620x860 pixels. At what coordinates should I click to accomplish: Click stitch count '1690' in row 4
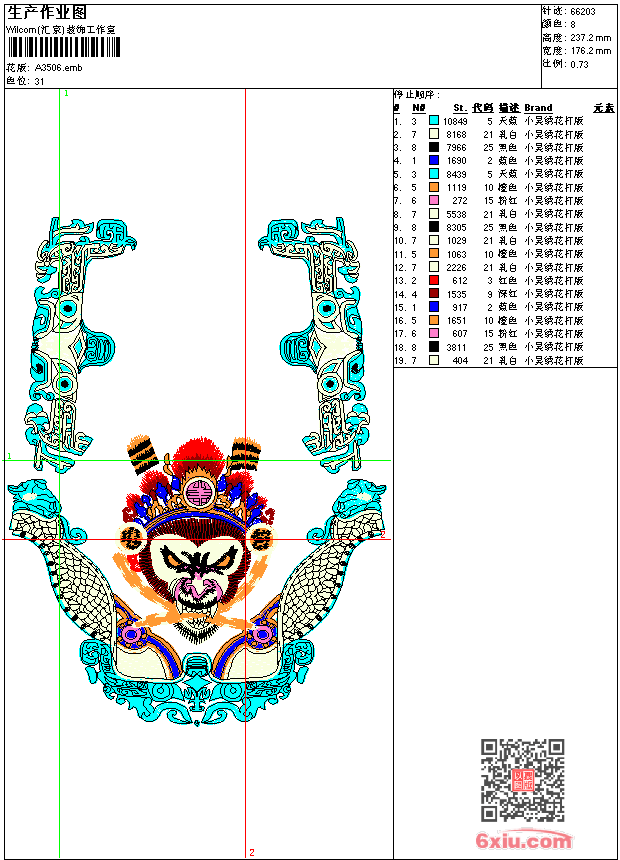(456, 161)
